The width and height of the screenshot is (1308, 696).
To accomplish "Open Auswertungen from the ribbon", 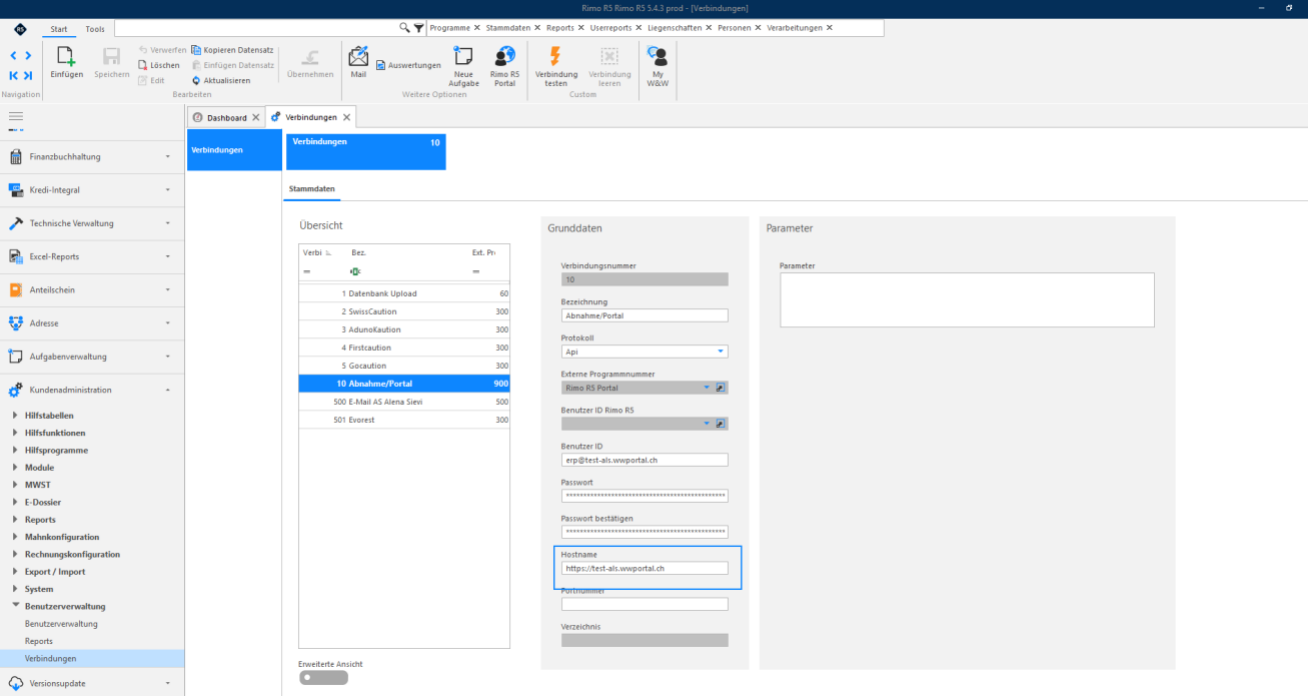I will [408, 65].
